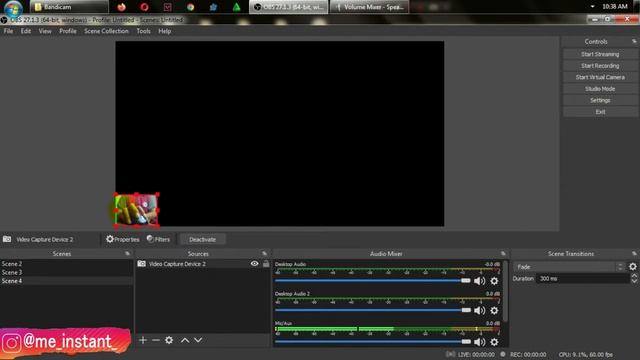Viewport: 640px width, 360px height.
Task: Select Video Capture Device 2 source row
Action: pyautogui.click(x=203, y=264)
